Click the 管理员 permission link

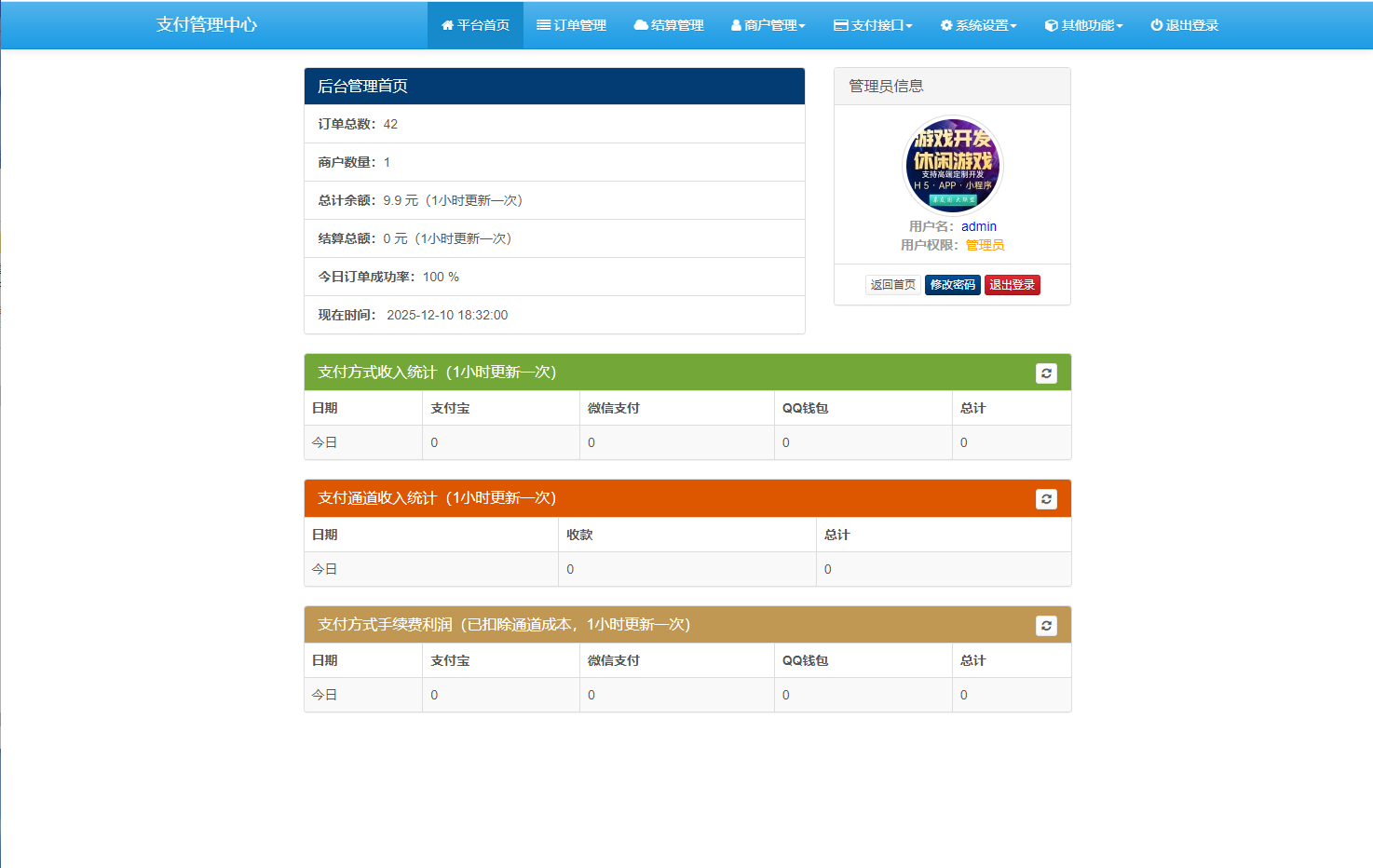pos(984,245)
